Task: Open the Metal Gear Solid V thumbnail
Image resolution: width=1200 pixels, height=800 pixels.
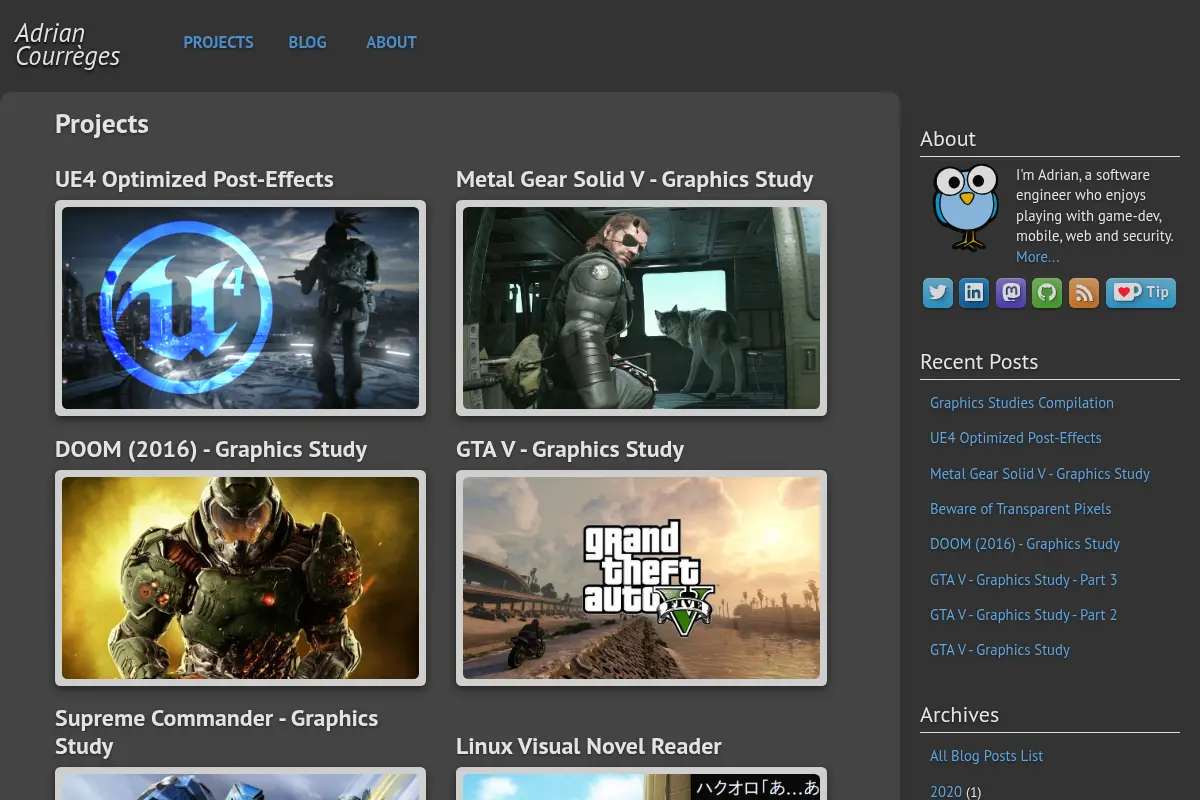Action: pos(641,308)
